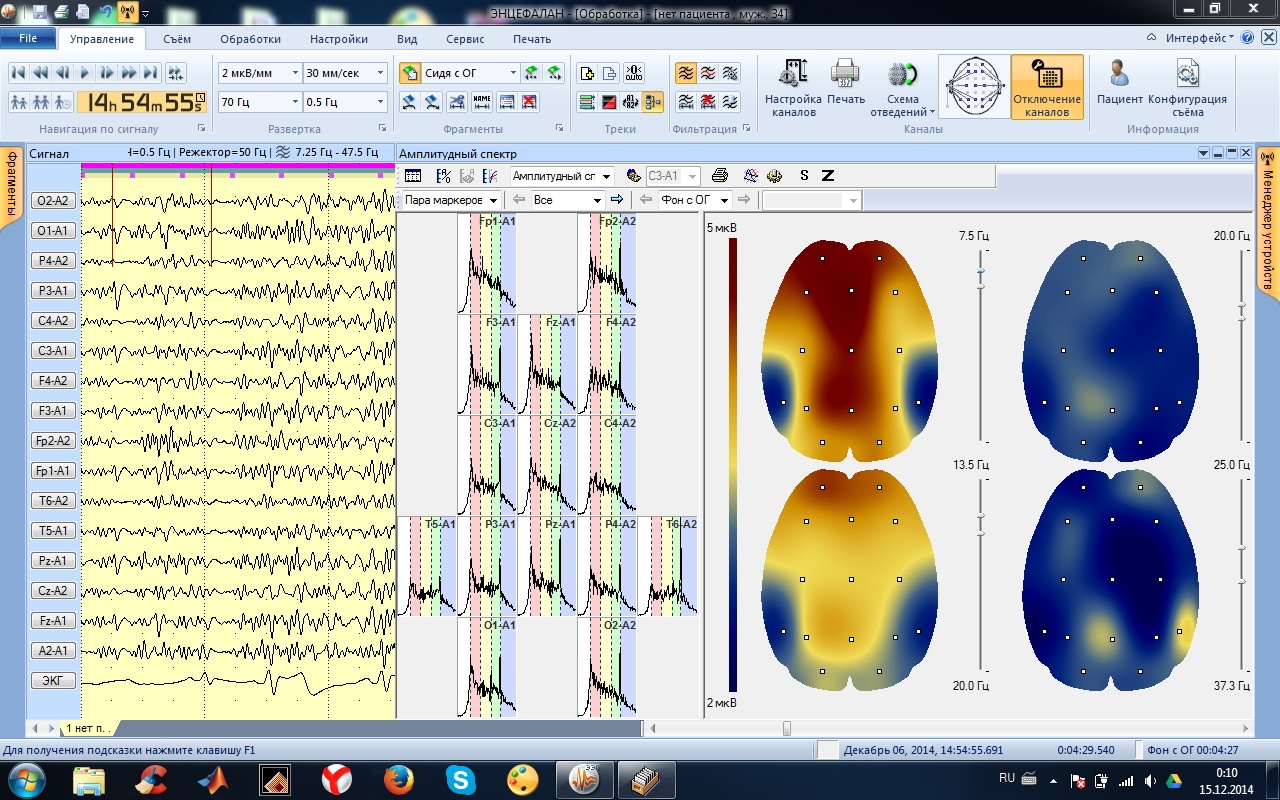Switch to the 'Печать' ribbon tab
Screen dimensions: 1280x800
tap(532, 39)
